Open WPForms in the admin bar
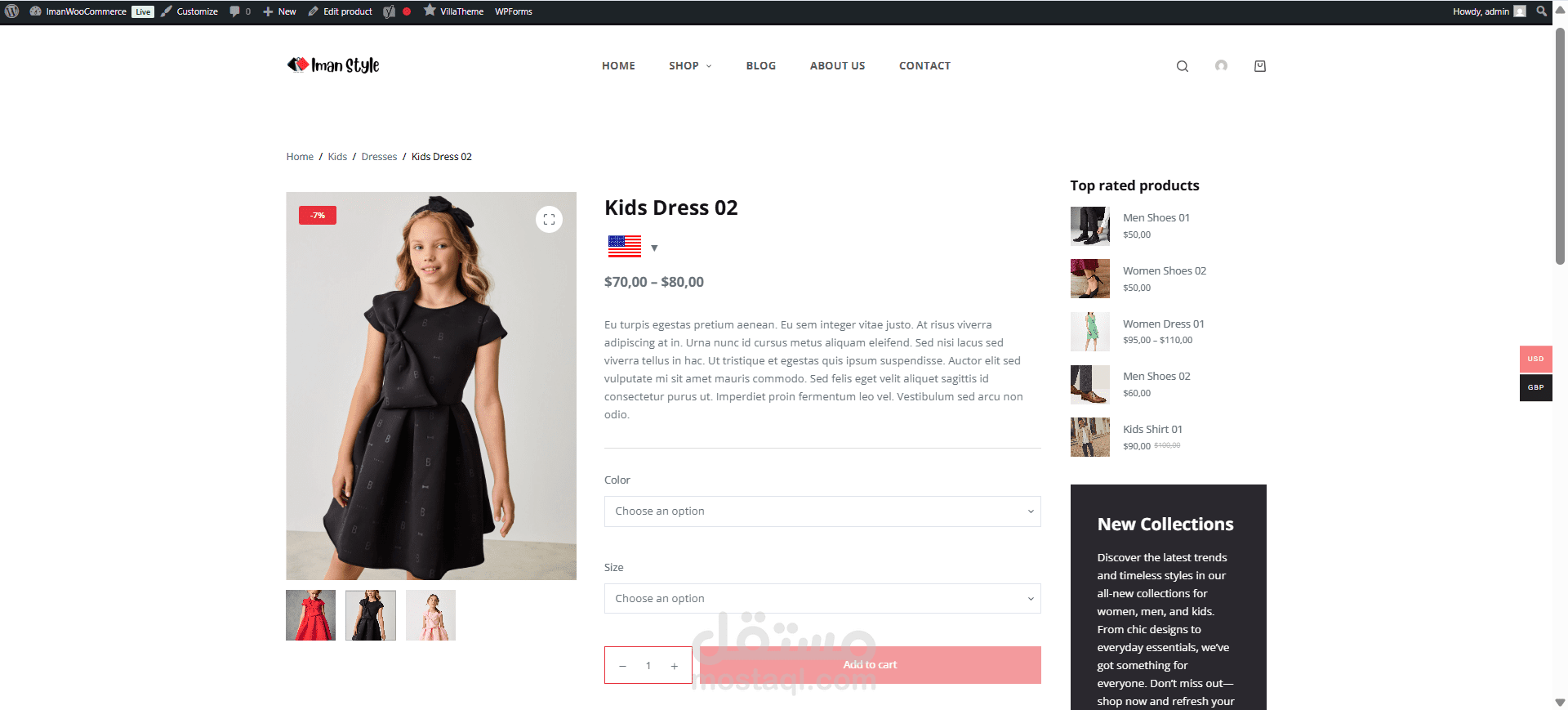The height and width of the screenshot is (710, 1568). 513,11
